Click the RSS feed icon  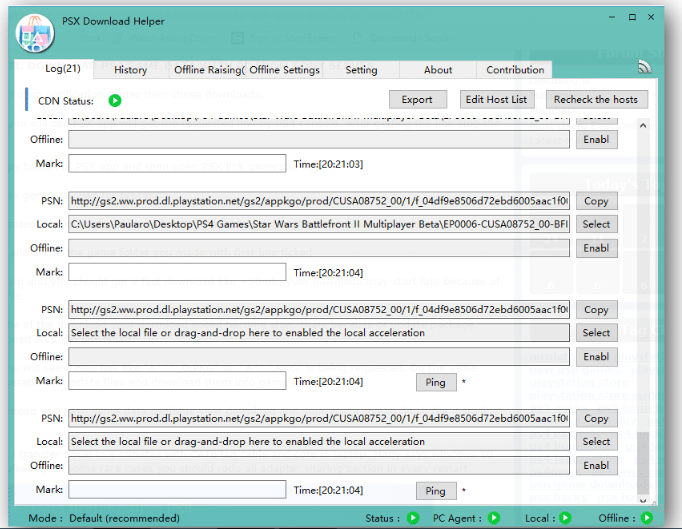point(645,67)
